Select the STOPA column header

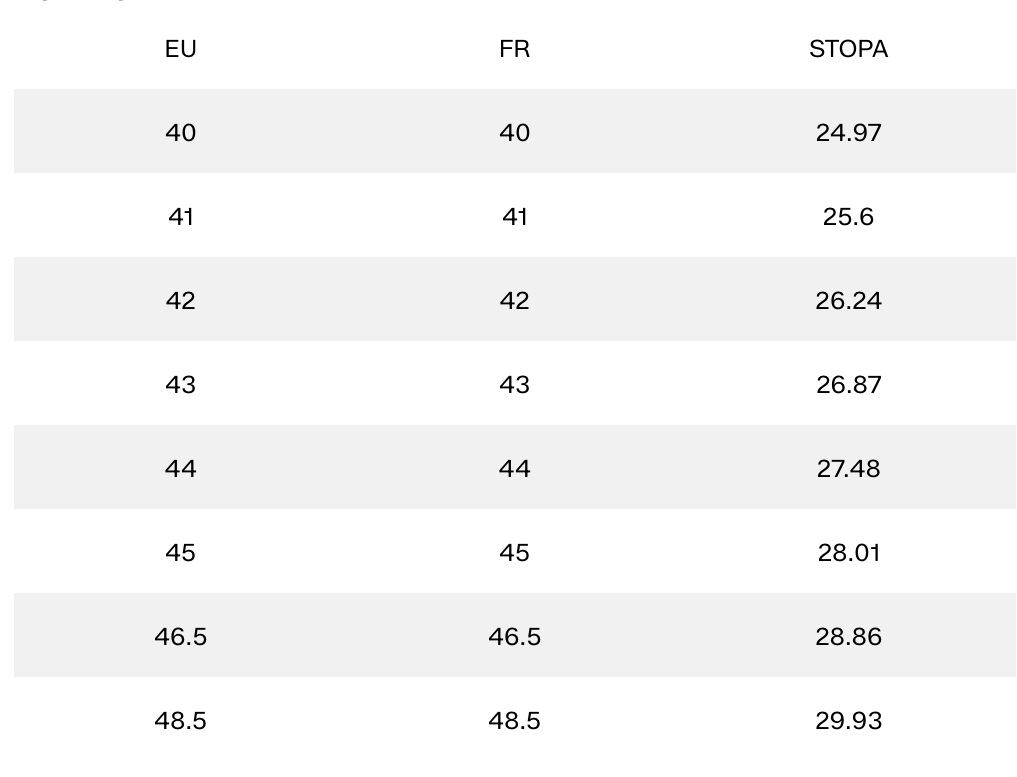[x=848, y=49]
